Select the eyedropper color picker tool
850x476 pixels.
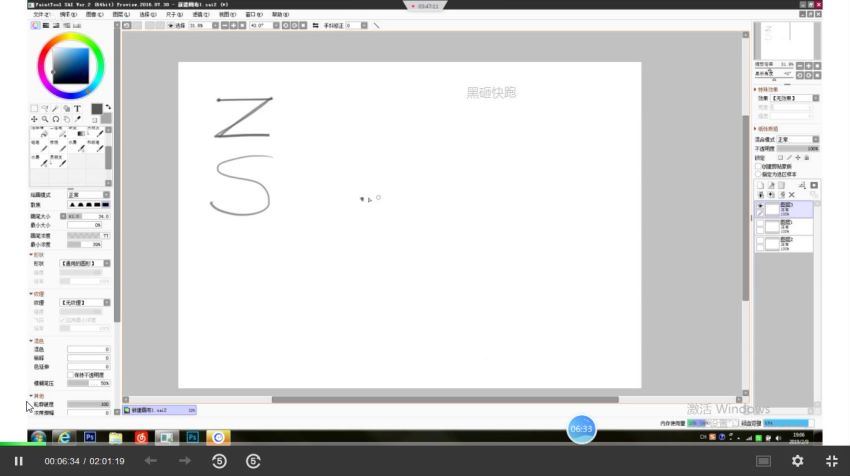(x=78, y=119)
